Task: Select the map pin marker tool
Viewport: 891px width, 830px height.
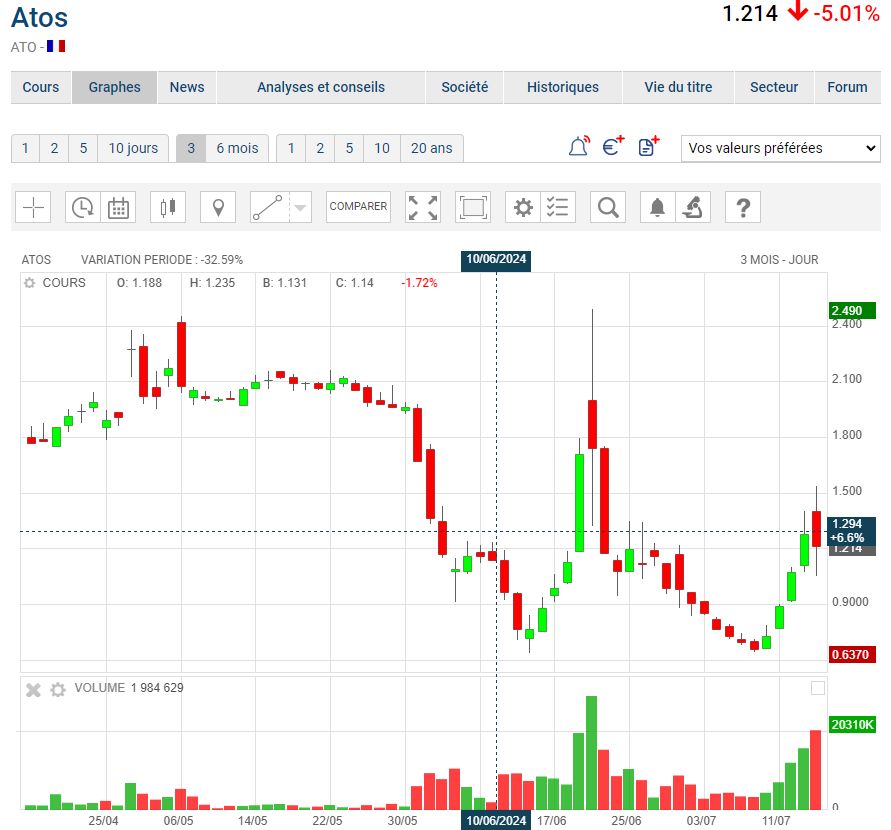Action: (218, 207)
